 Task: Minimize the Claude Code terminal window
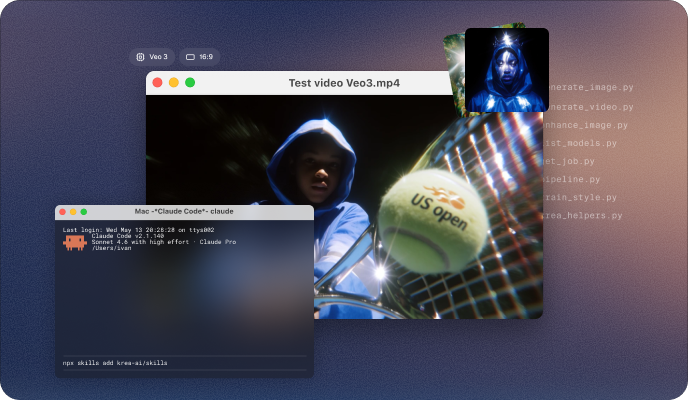[73, 212]
